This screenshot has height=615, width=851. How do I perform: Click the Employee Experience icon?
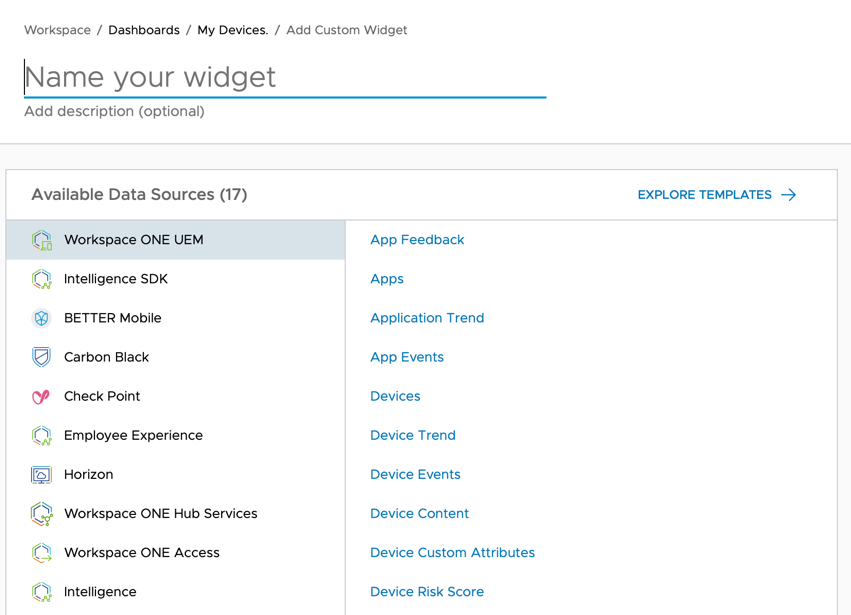[42, 435]
